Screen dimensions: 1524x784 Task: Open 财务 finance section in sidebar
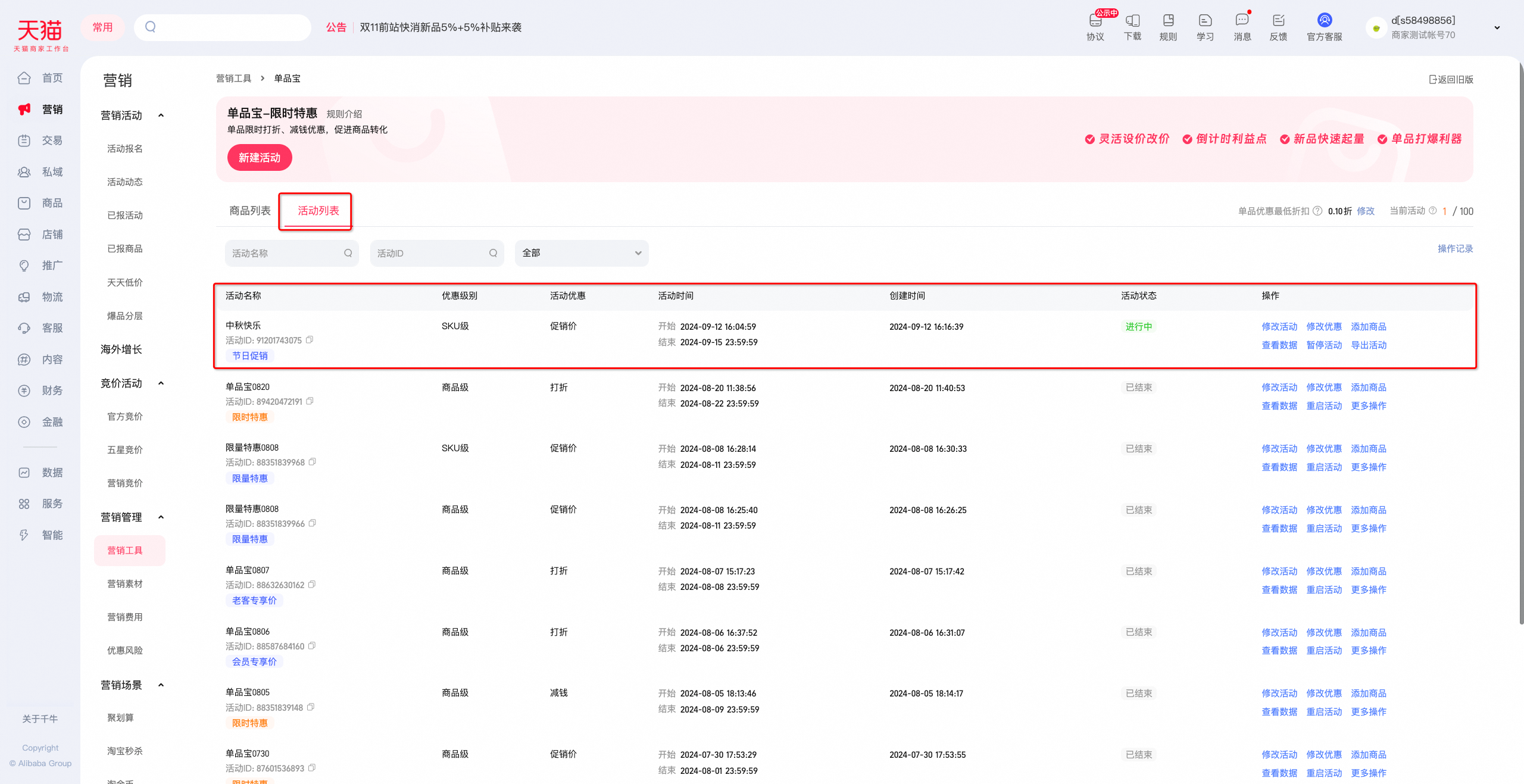click(x=40, y=391)
